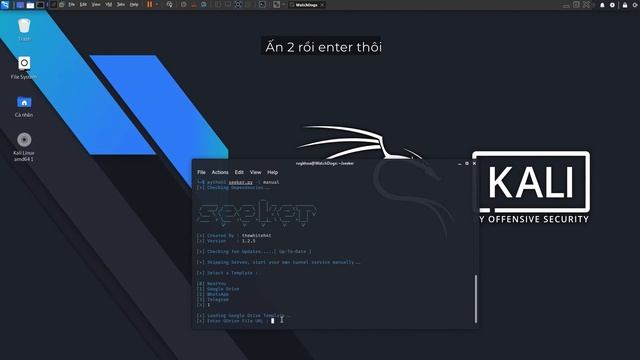The width and height of the screenshot is (640, 360).
Task: Open the Kali Linux amd64 disc icon
Action: 24,140
